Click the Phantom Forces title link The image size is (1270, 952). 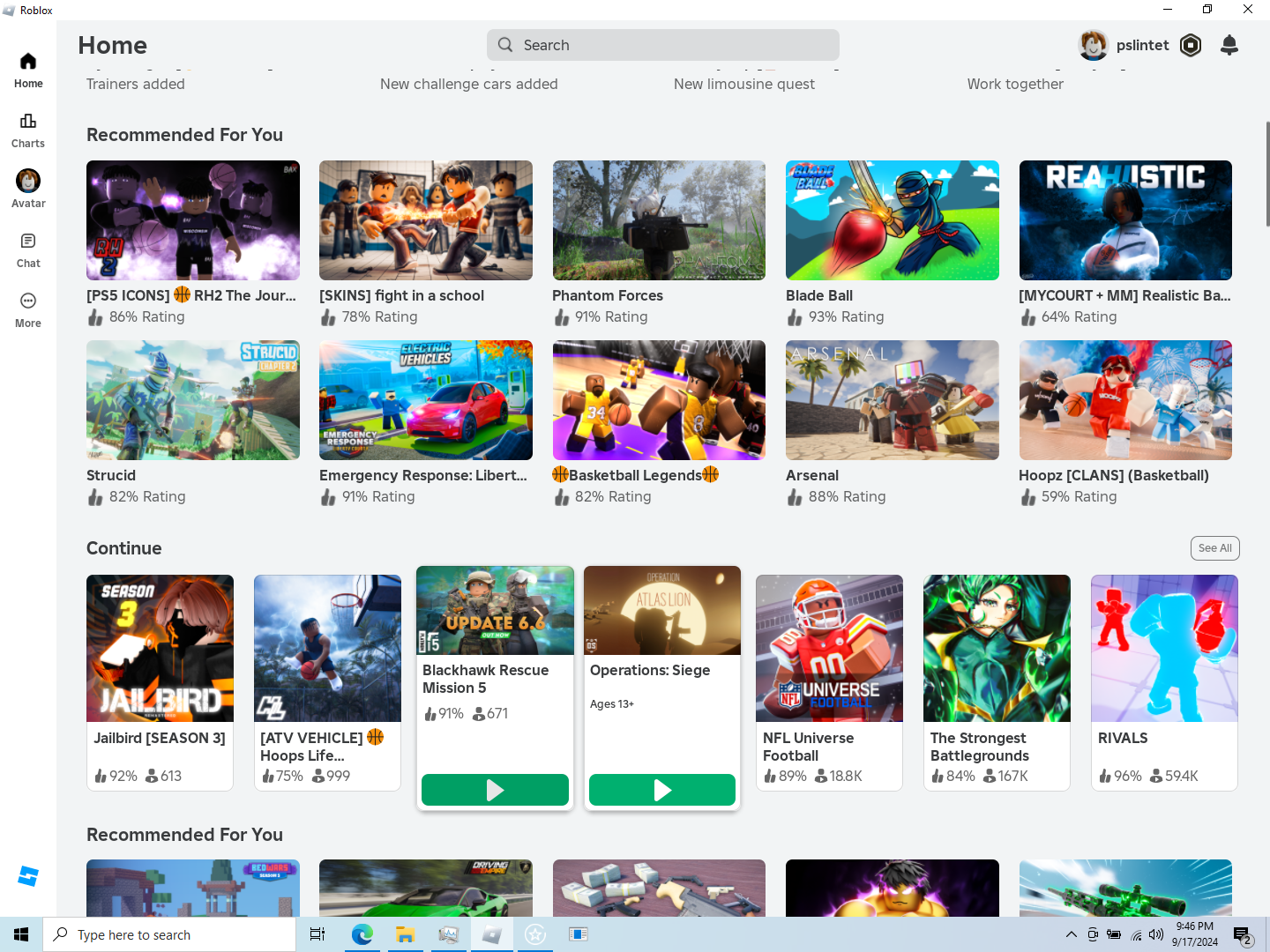coord(608,295)
